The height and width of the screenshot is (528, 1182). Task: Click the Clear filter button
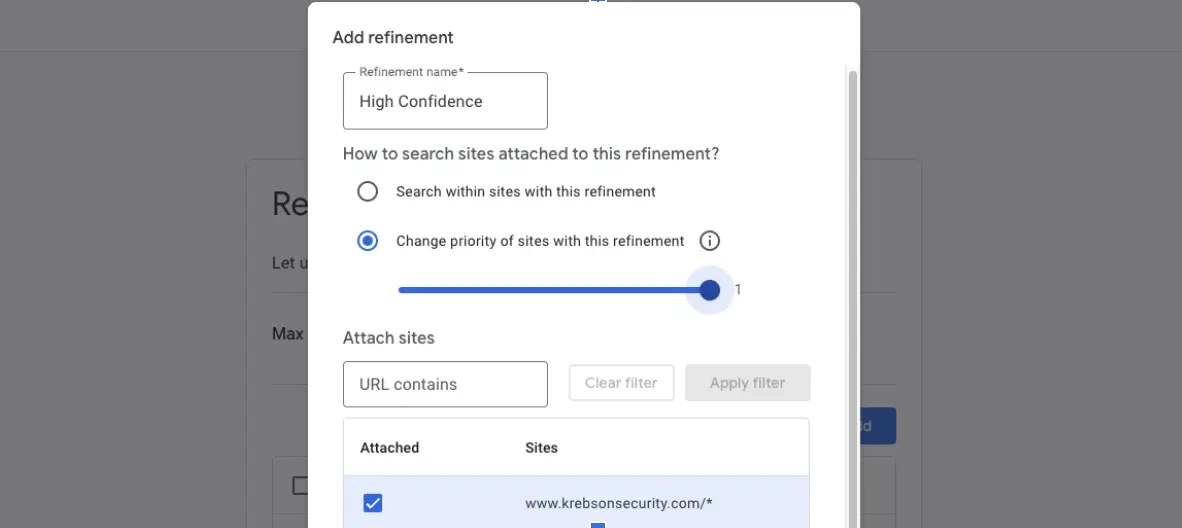pyautogui.click(x=621, y=383)
